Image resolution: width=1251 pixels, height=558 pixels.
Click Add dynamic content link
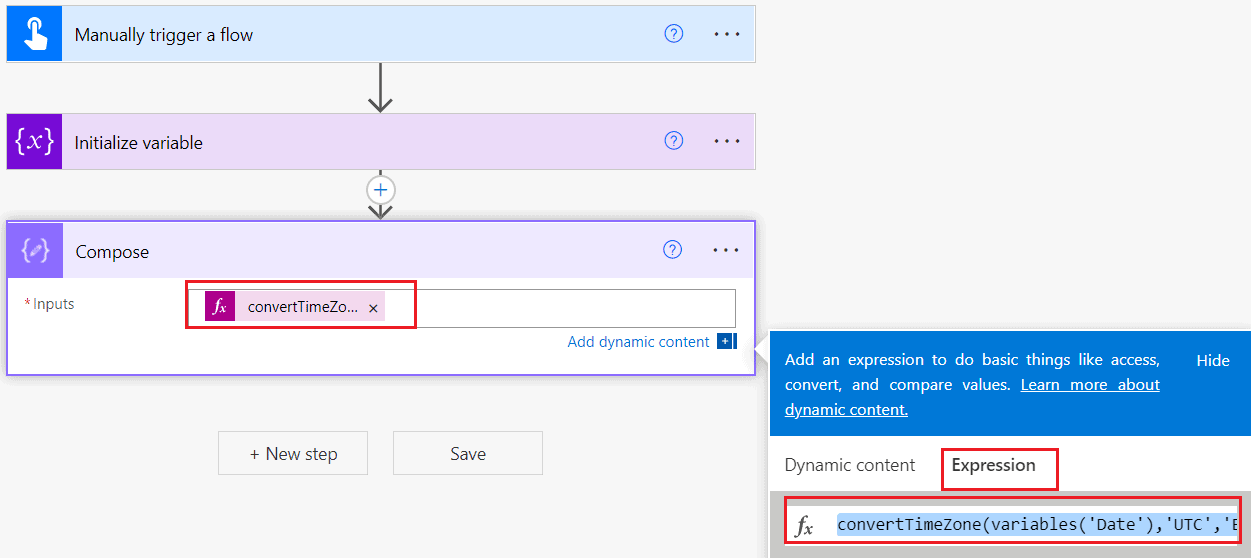(638, 342)
